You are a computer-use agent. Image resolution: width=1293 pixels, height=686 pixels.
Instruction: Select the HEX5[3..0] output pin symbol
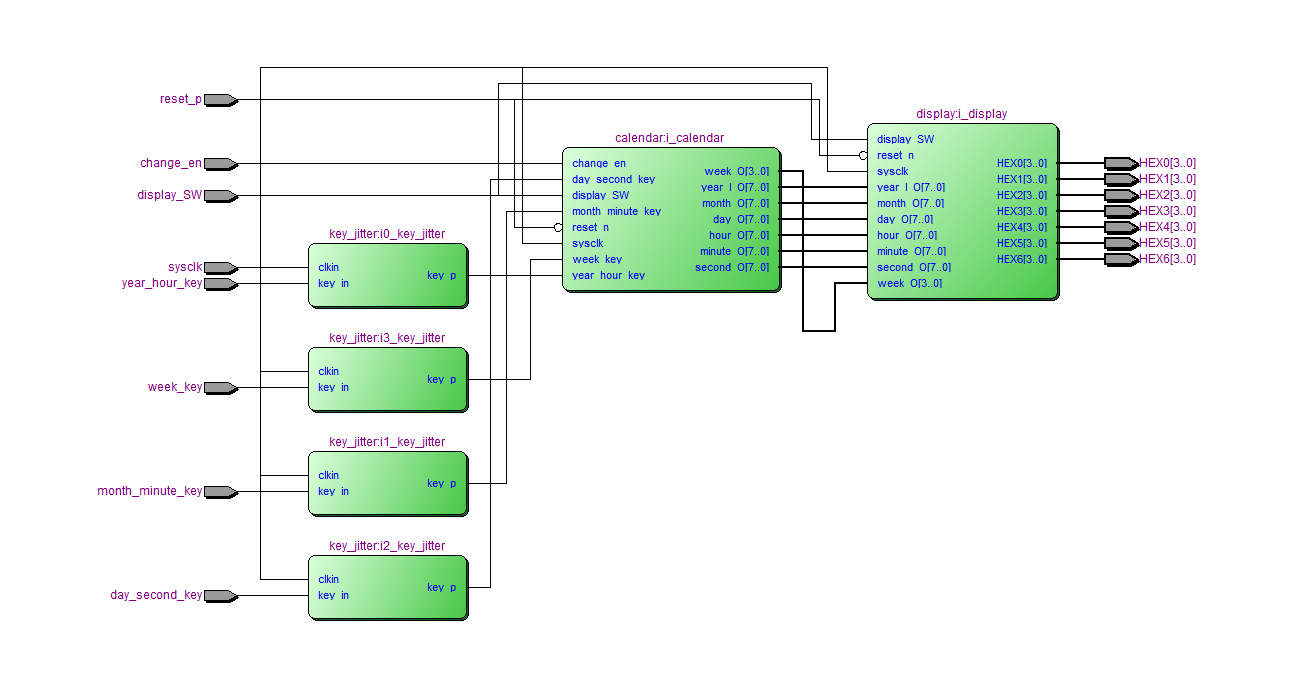pyautogui.click(x=1121, y=243)
